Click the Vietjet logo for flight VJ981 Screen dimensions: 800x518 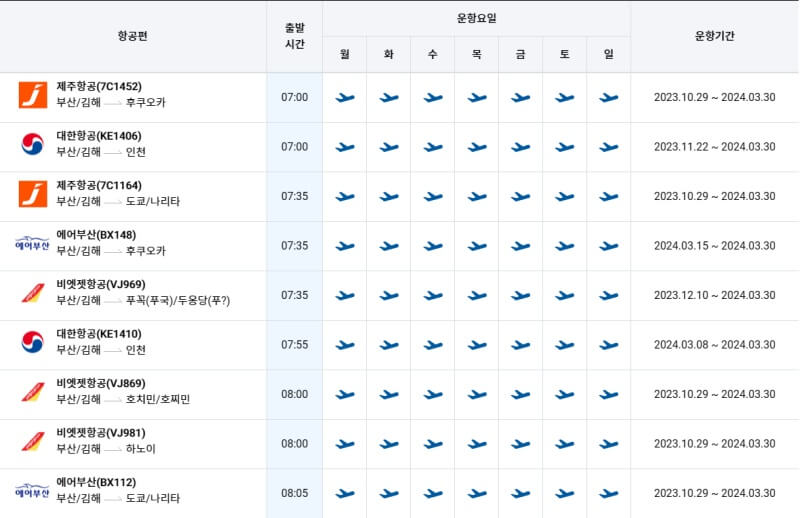[33, 442]
